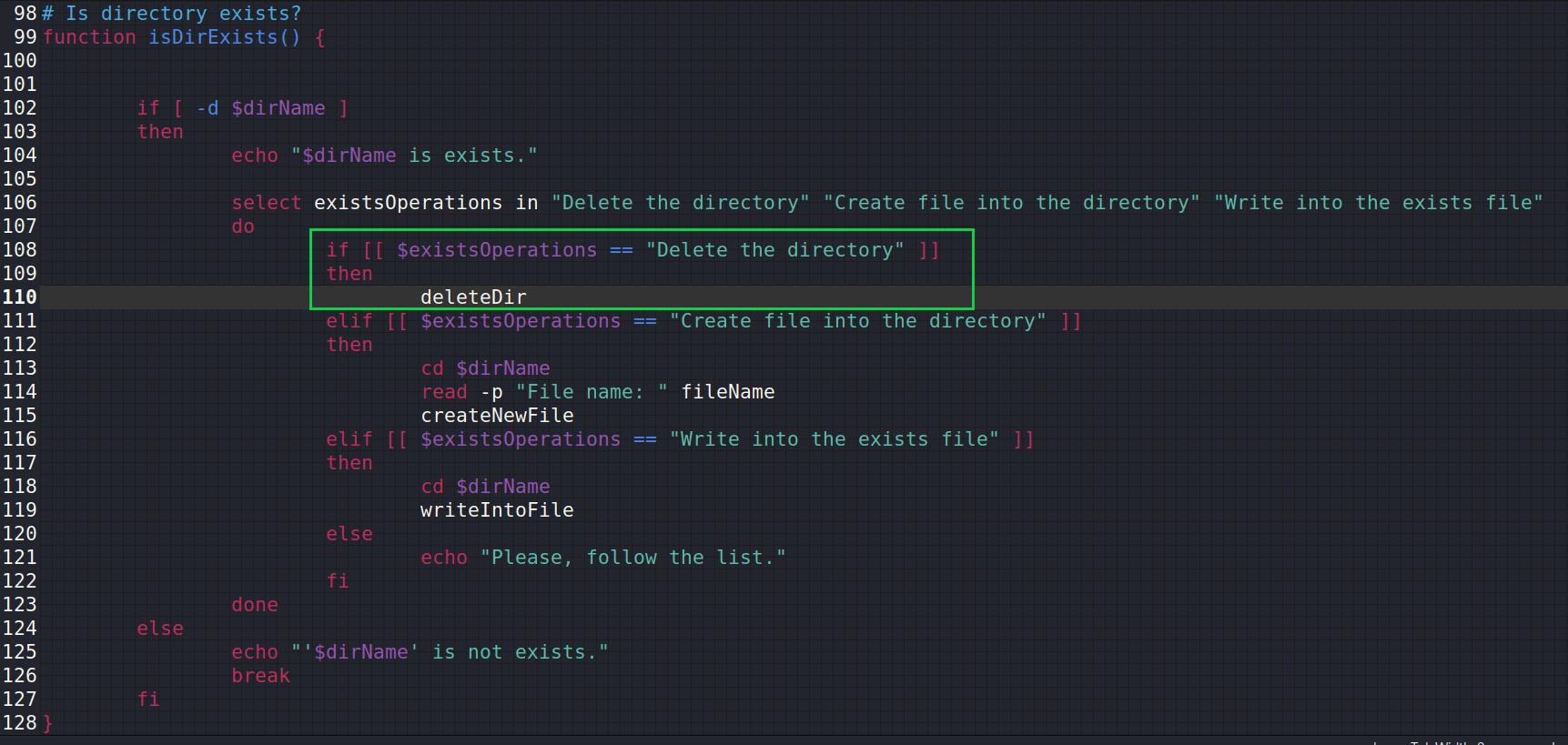Click the "in" keyword on line 106
This screenshot has height=745, width=1568.
point(527,203)
